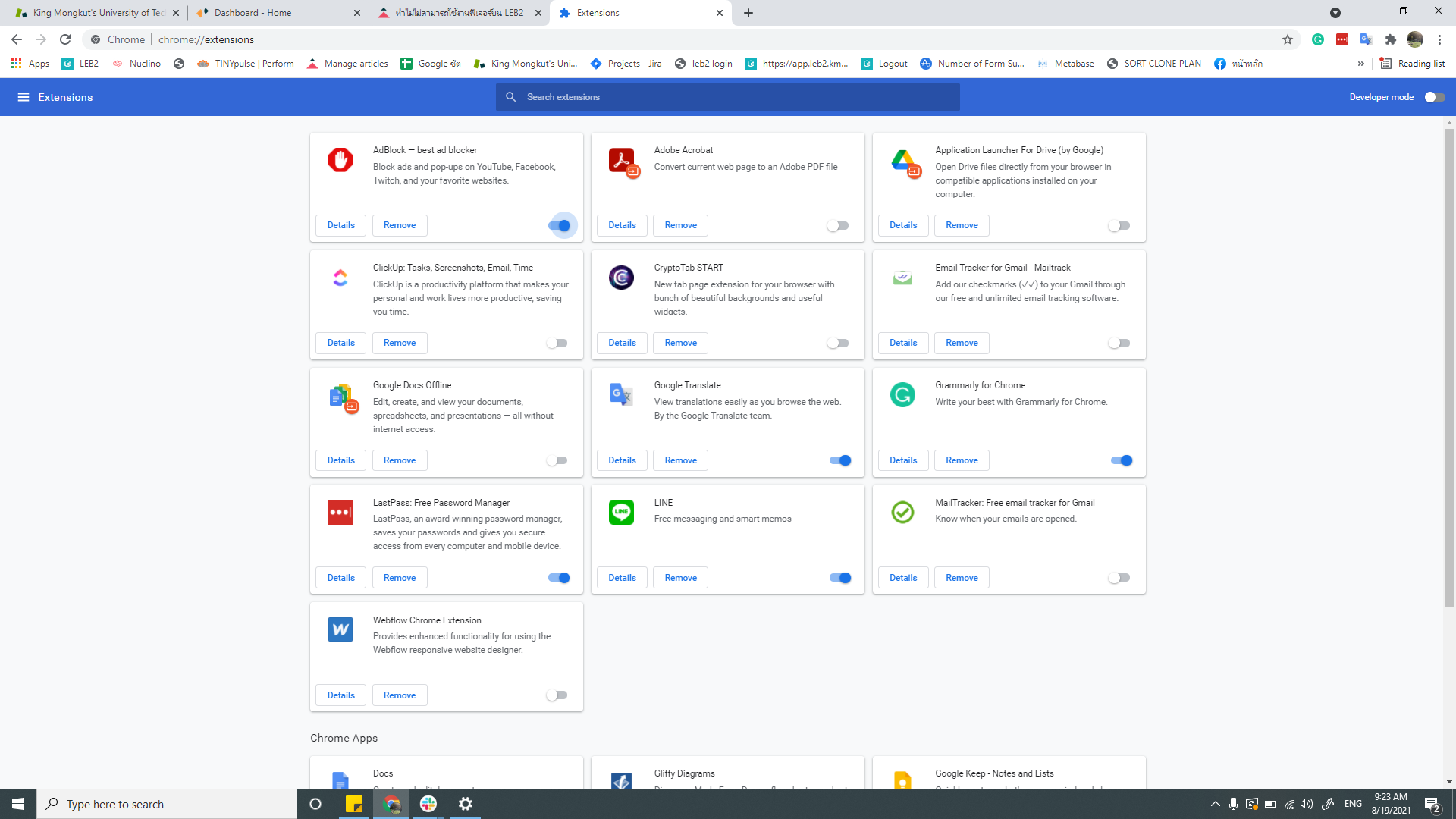Open Projects - Jira bookmark
The image size is (1456, 819).
[626, 64]
